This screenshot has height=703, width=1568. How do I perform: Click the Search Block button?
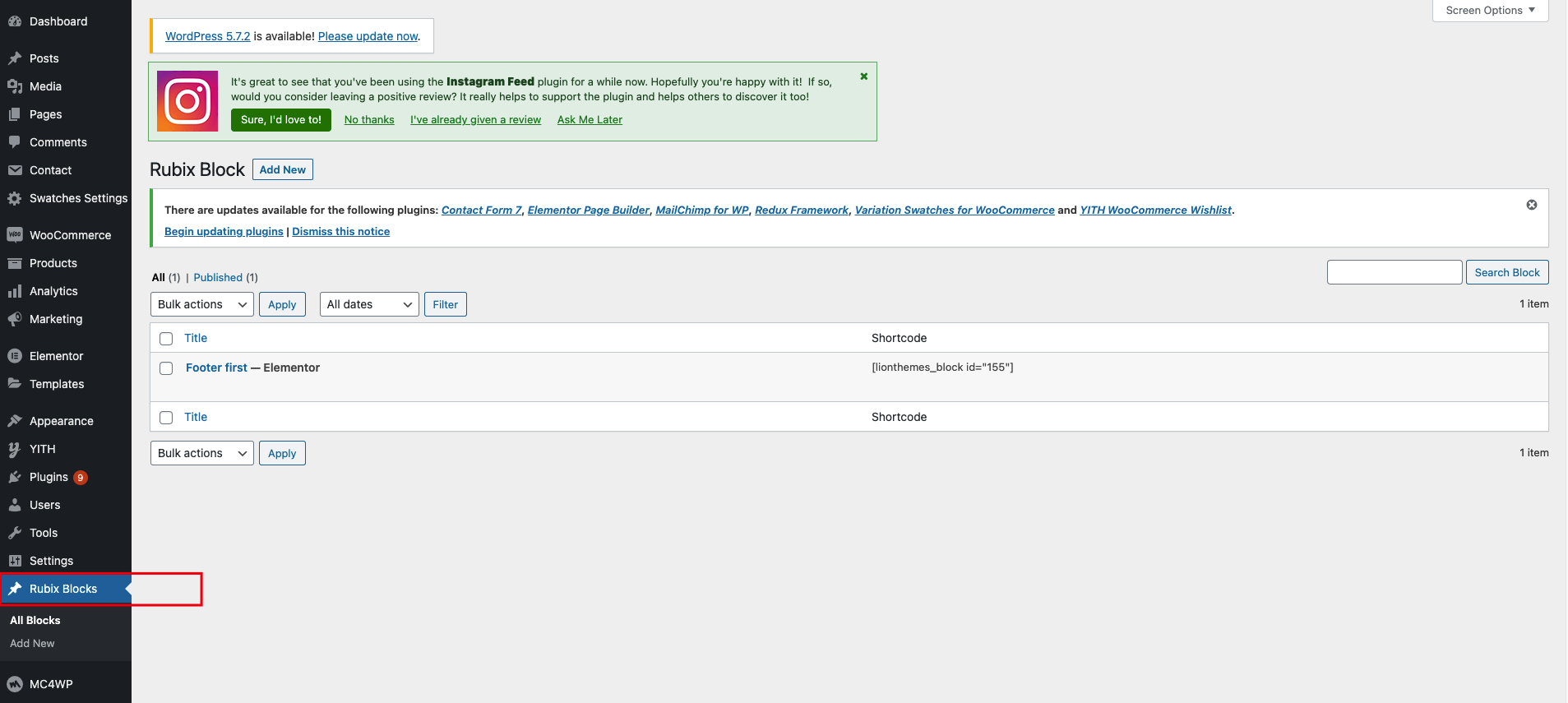[x=1506, y=272]
